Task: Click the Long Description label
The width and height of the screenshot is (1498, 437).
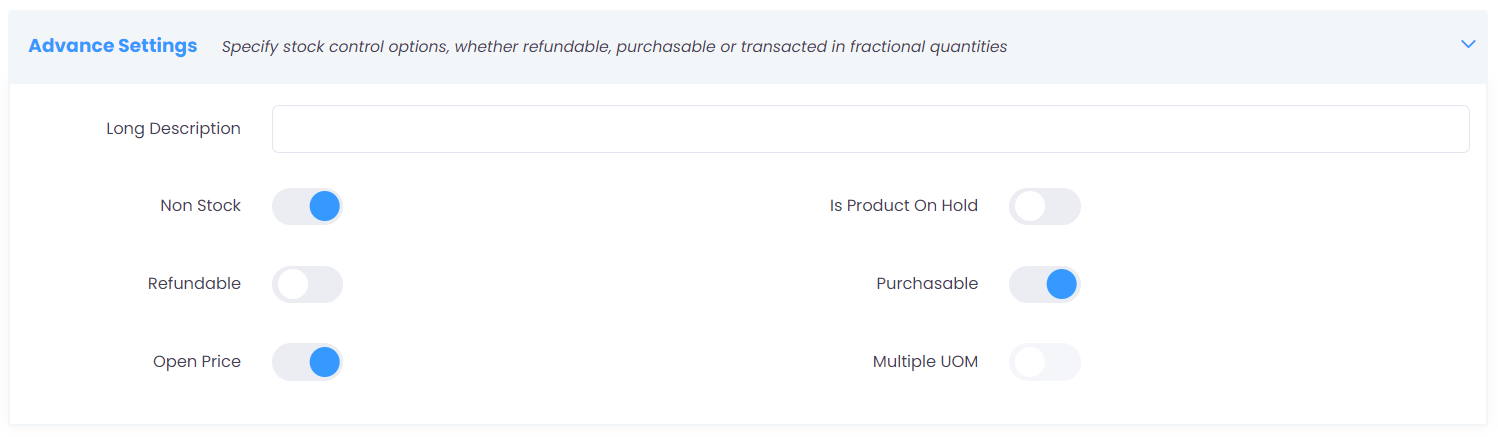Action: click(x=173, y=129)
